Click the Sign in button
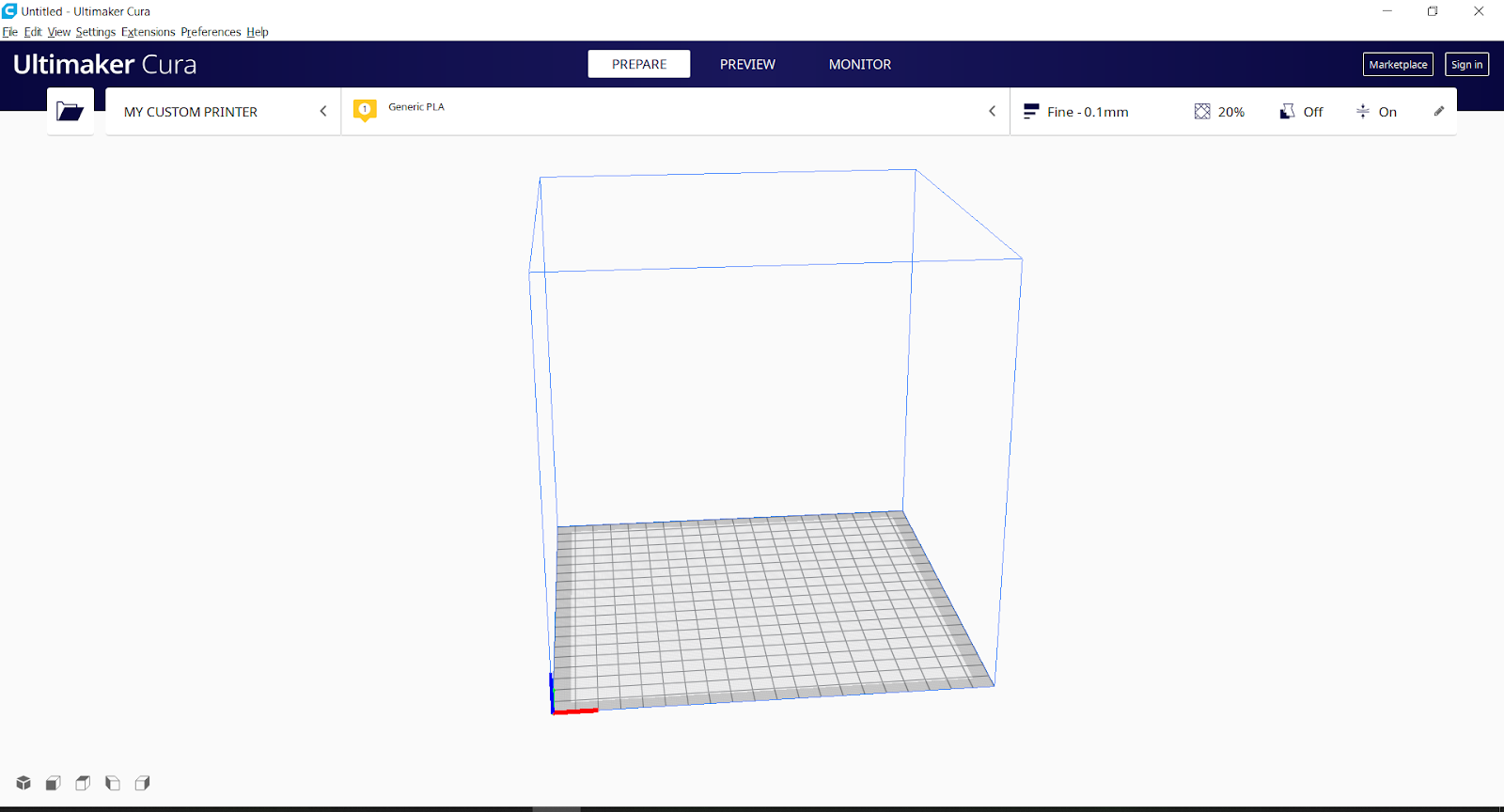The height and width of the screenshot is (812, 1504). [1466, 64]
